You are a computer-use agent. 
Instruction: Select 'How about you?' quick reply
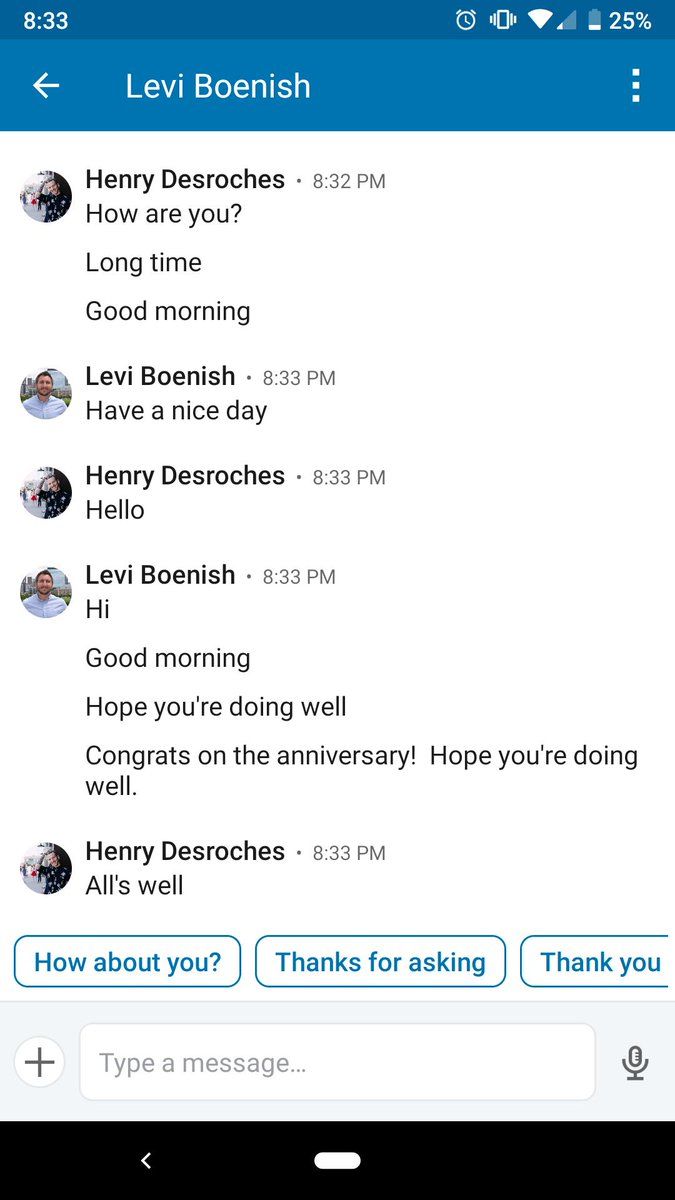point(127,962)
